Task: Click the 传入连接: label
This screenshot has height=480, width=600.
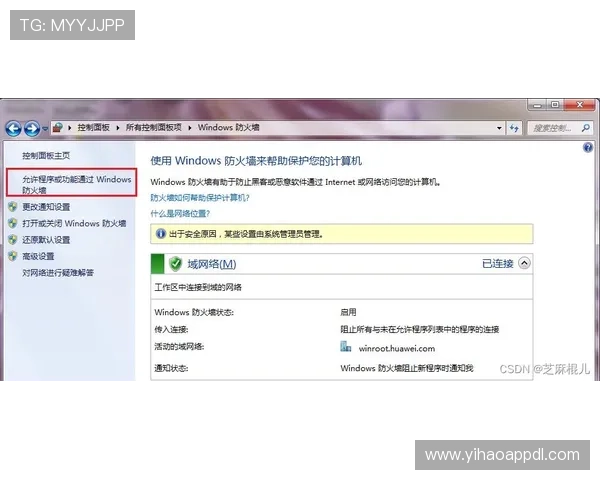Action: pos(171,330)
